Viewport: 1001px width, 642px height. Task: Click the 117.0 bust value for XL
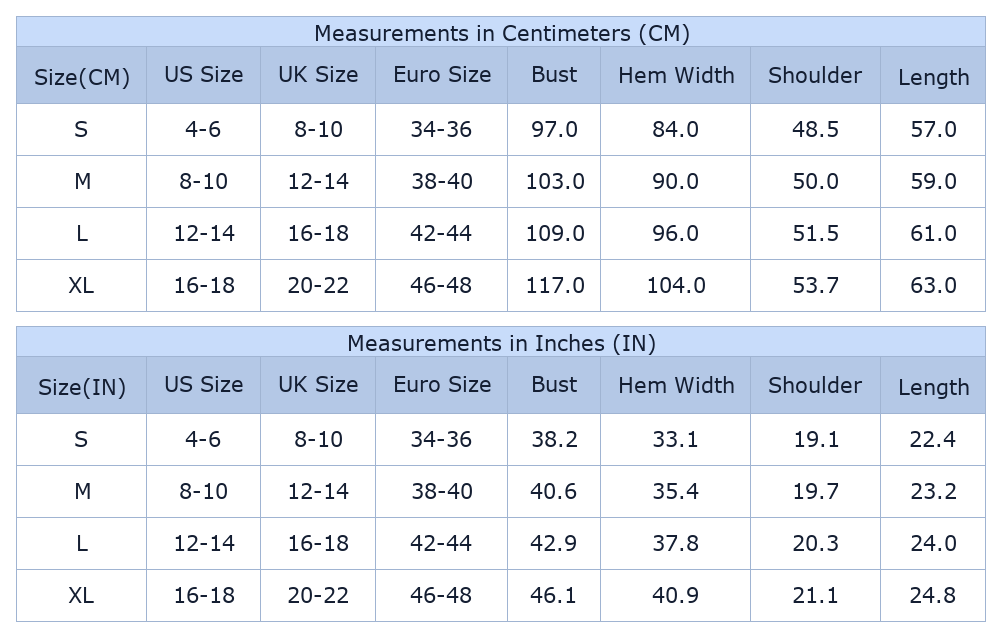click(555, 286)
